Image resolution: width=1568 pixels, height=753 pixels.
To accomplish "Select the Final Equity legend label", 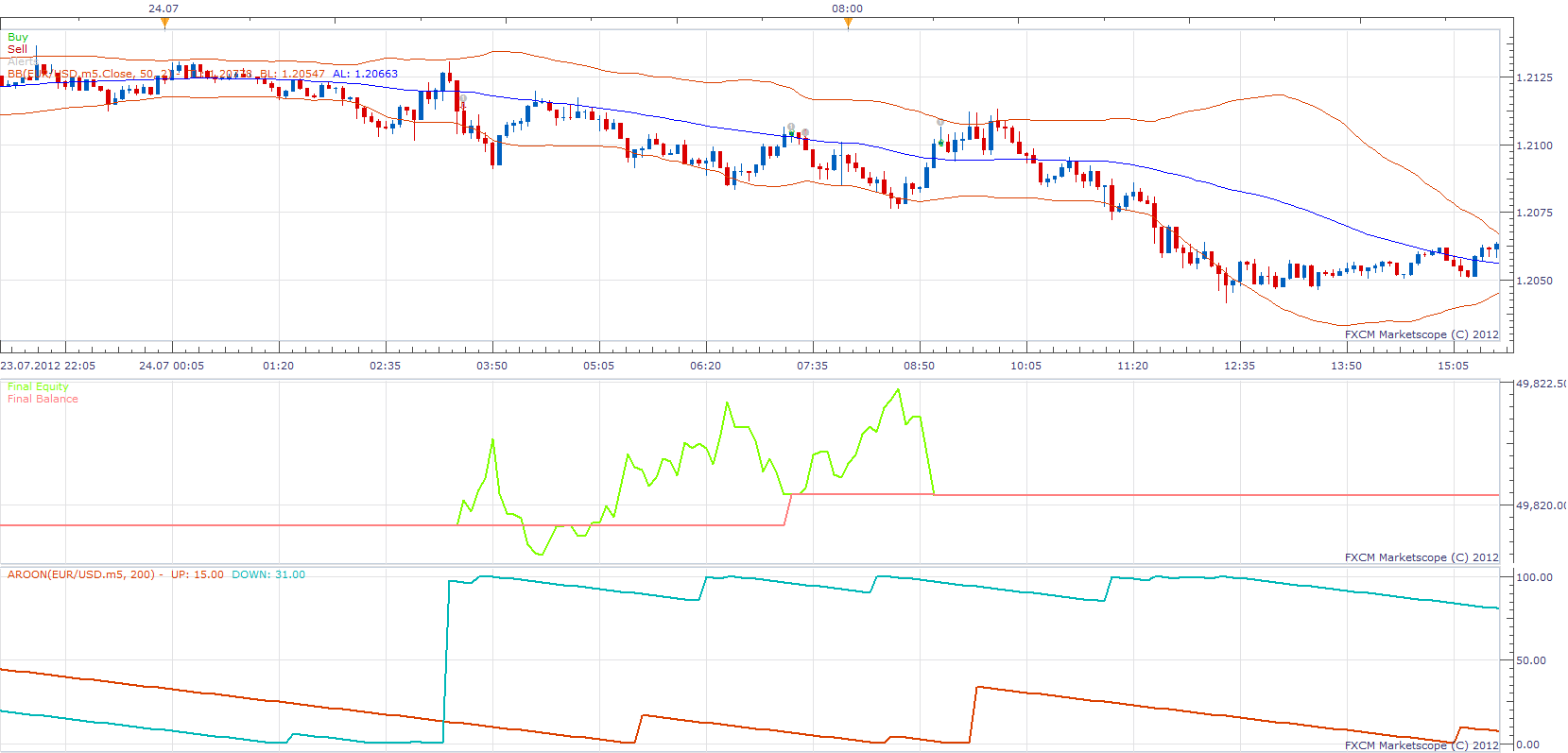I will pyautogui.click(x=38, y=386).
